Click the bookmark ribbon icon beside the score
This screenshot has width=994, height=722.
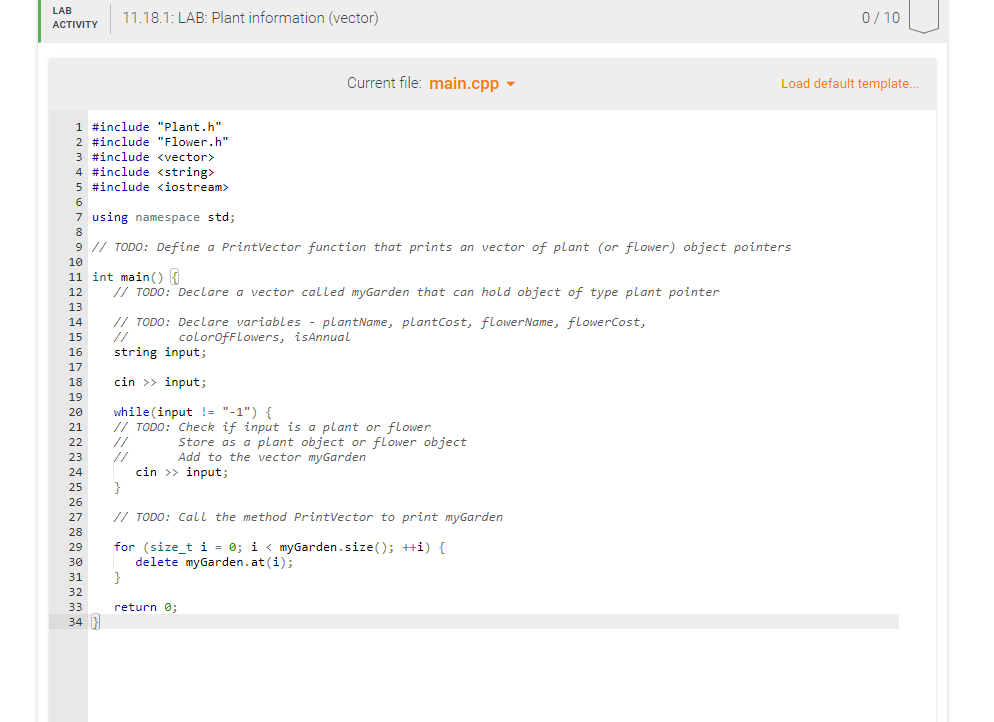pyautogui.click(x=923, y=15)
